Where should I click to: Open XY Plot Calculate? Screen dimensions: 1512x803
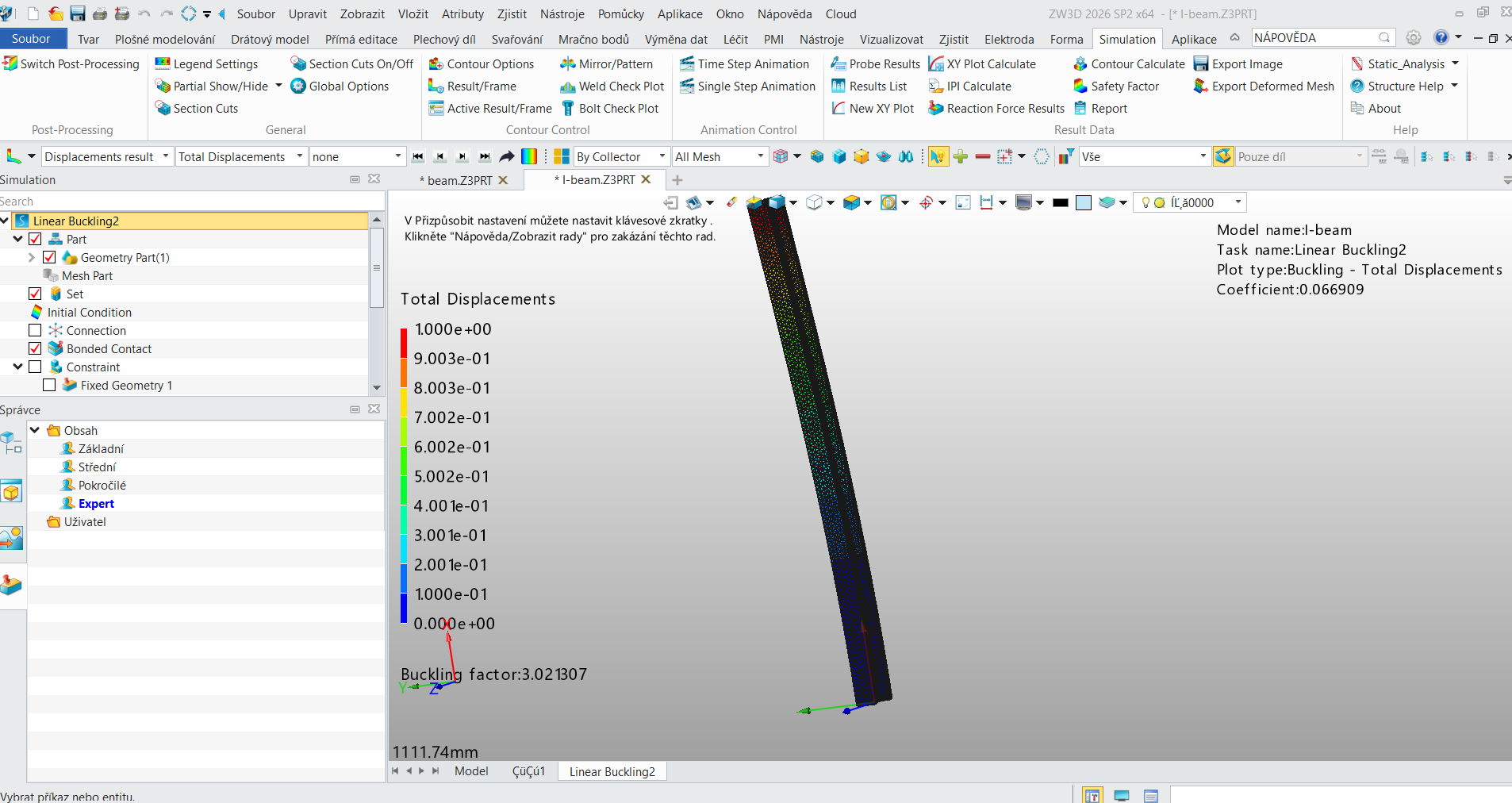click(x=982, y=63)
